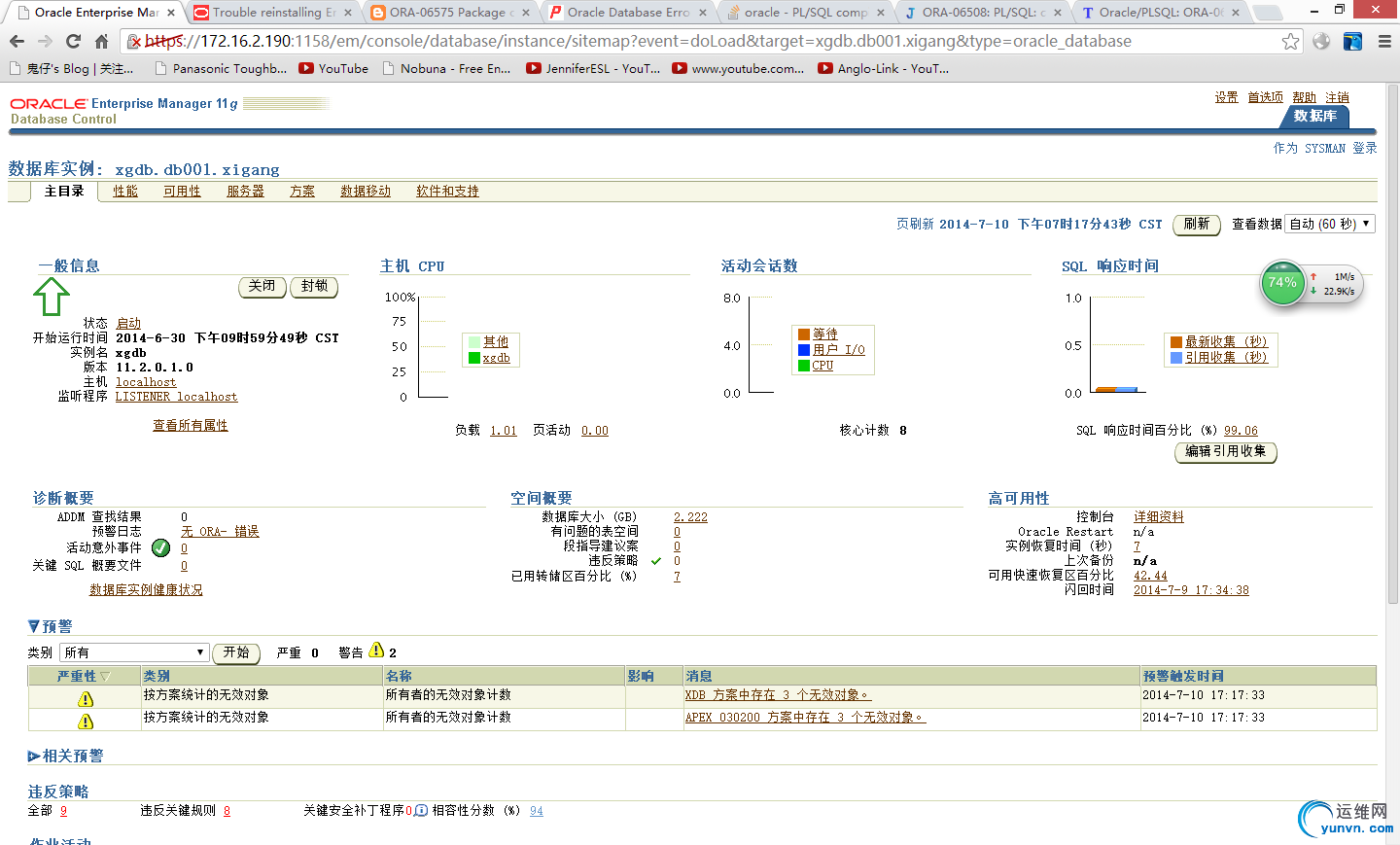1400x845 pixels.
Task: Click the load value 1.01 link
Action: (504, 431)
